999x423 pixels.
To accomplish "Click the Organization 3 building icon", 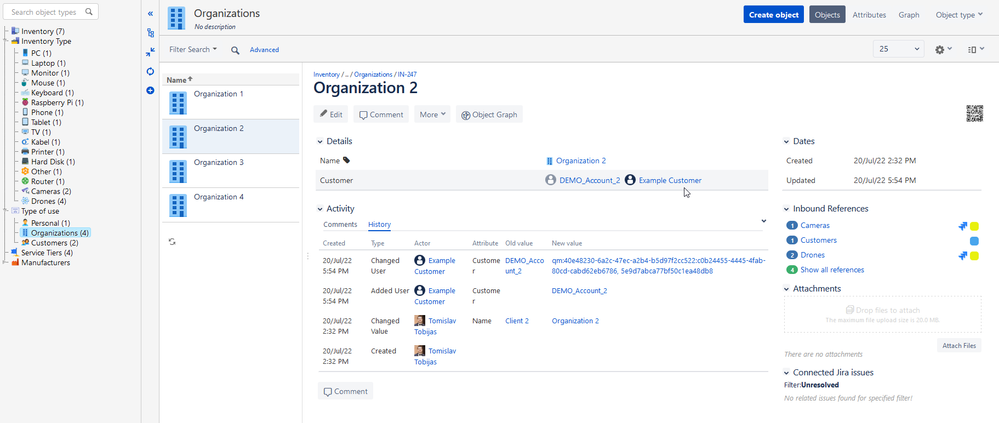I will [x=178, y=171].
